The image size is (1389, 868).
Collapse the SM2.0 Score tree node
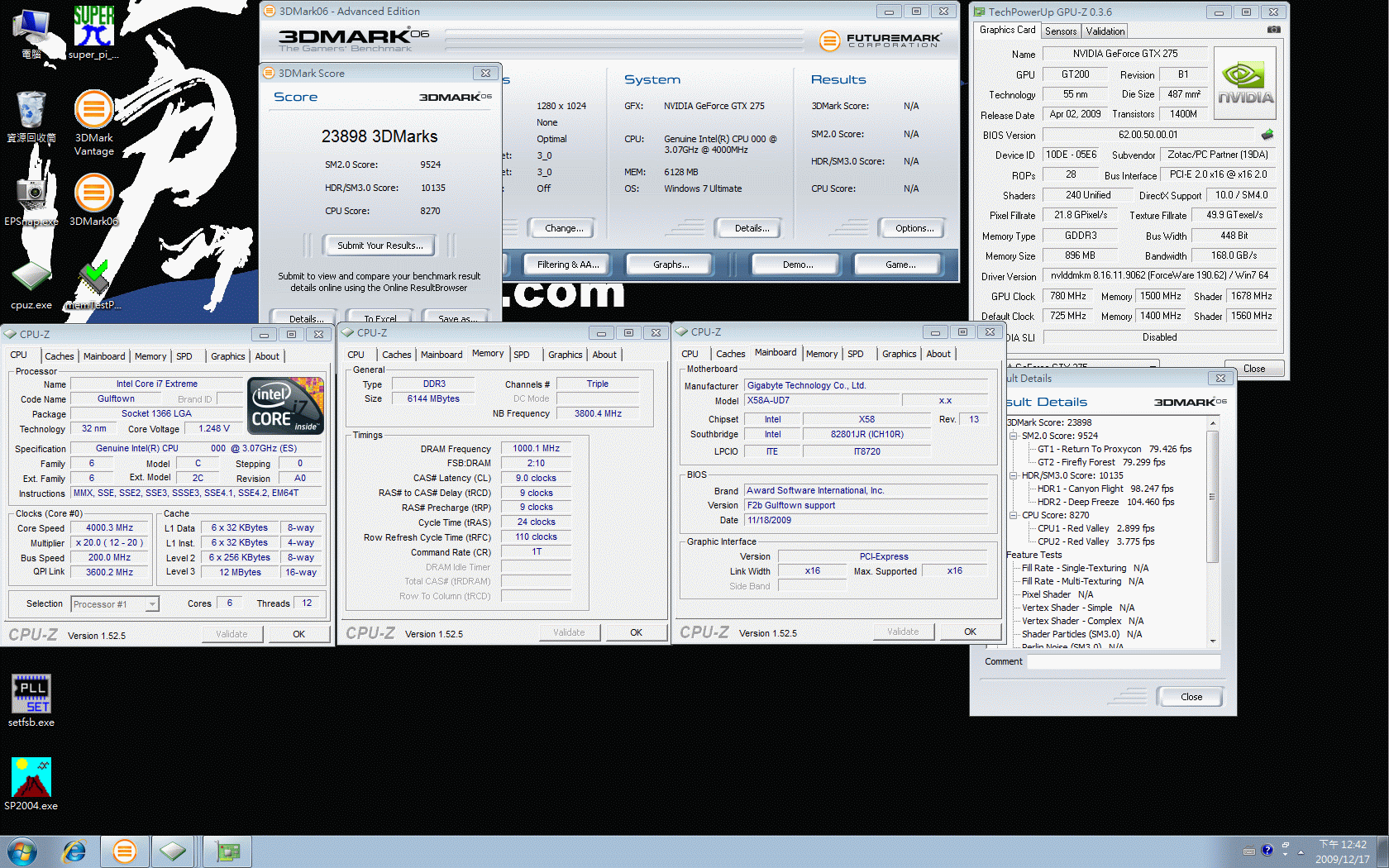(1013, 436)
